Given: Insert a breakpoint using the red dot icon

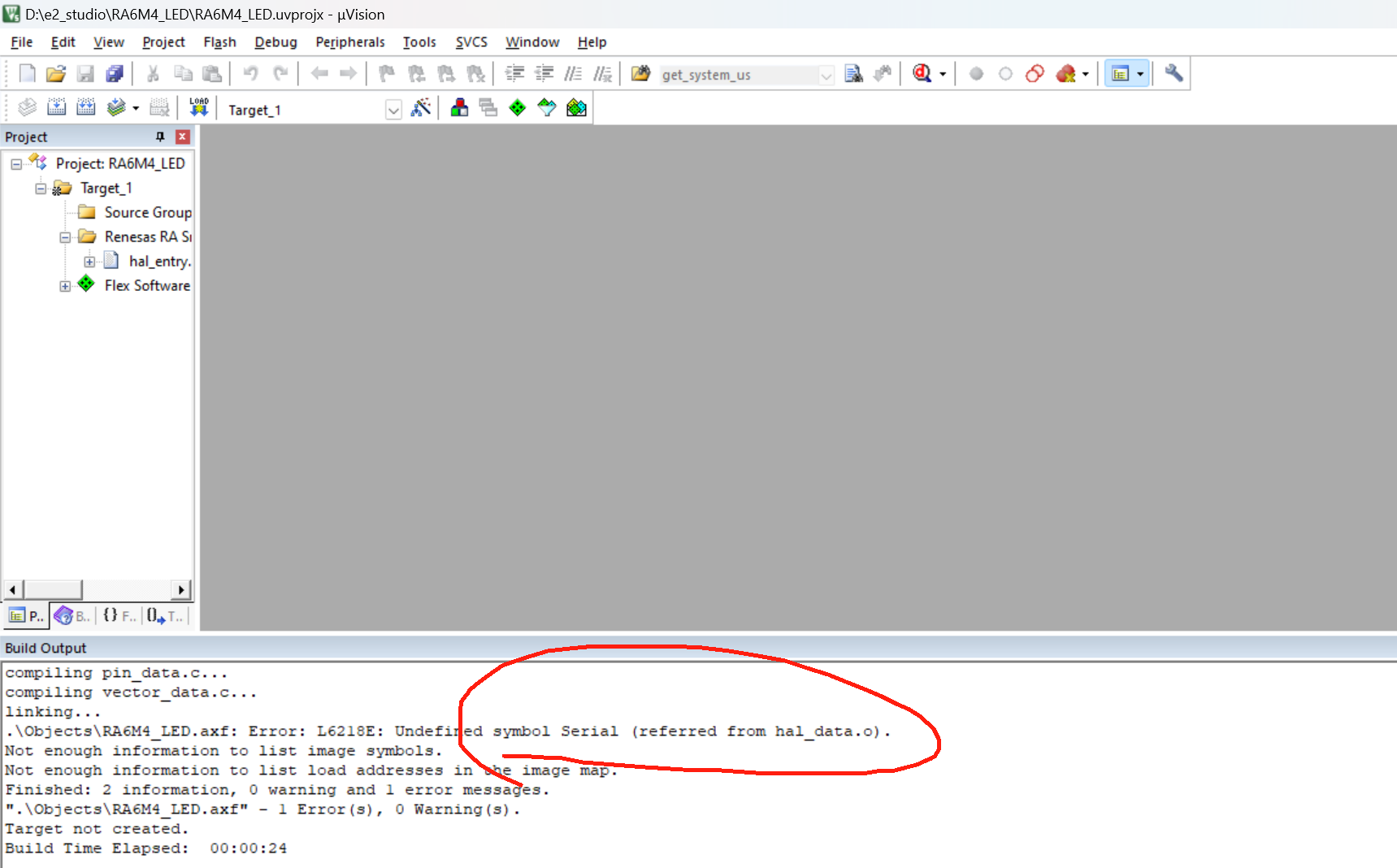Looking at the screenshot, I should point(976,74).
